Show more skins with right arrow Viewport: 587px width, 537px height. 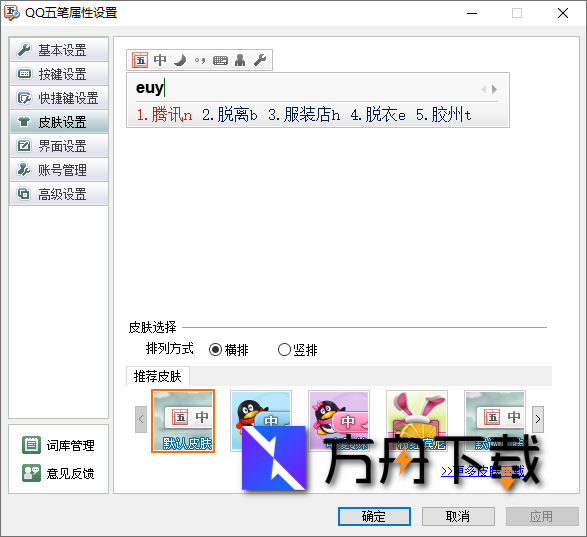(538, 419)
